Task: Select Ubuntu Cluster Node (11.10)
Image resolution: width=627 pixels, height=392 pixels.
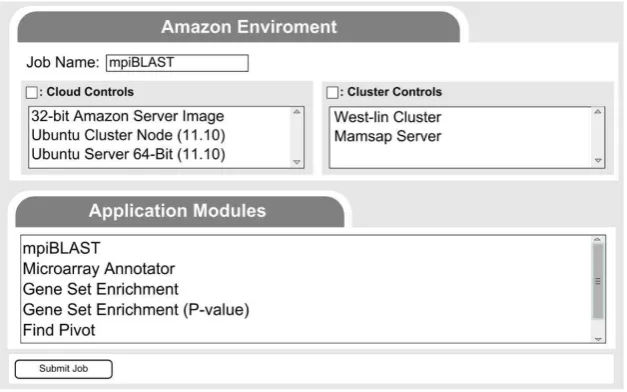Action: pos(128,136)
